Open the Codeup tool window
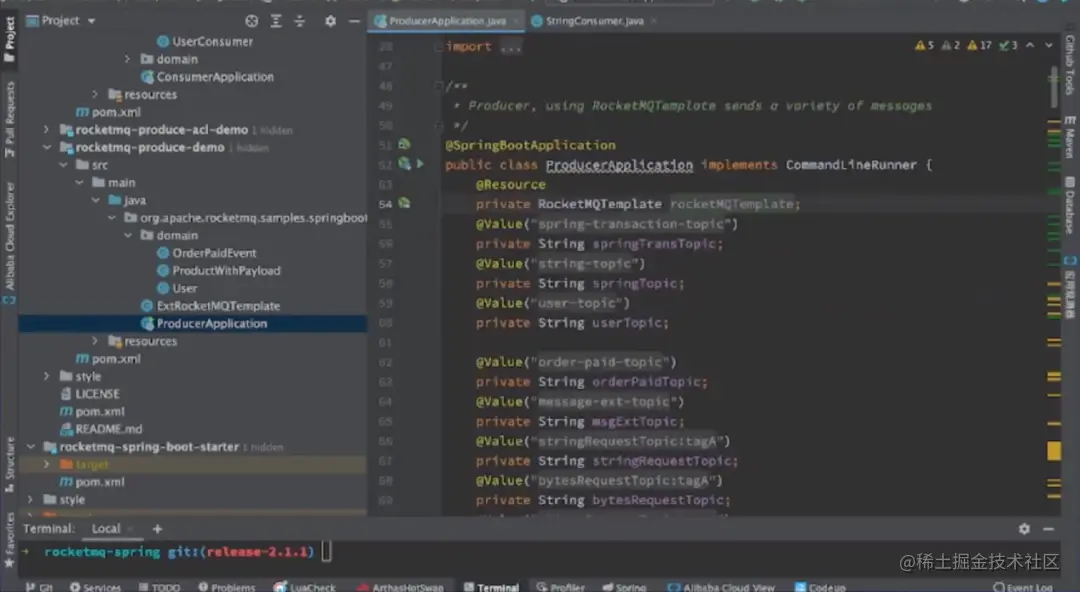The width and height of the screenshot is (1080, 592). (x=820, y=587)
